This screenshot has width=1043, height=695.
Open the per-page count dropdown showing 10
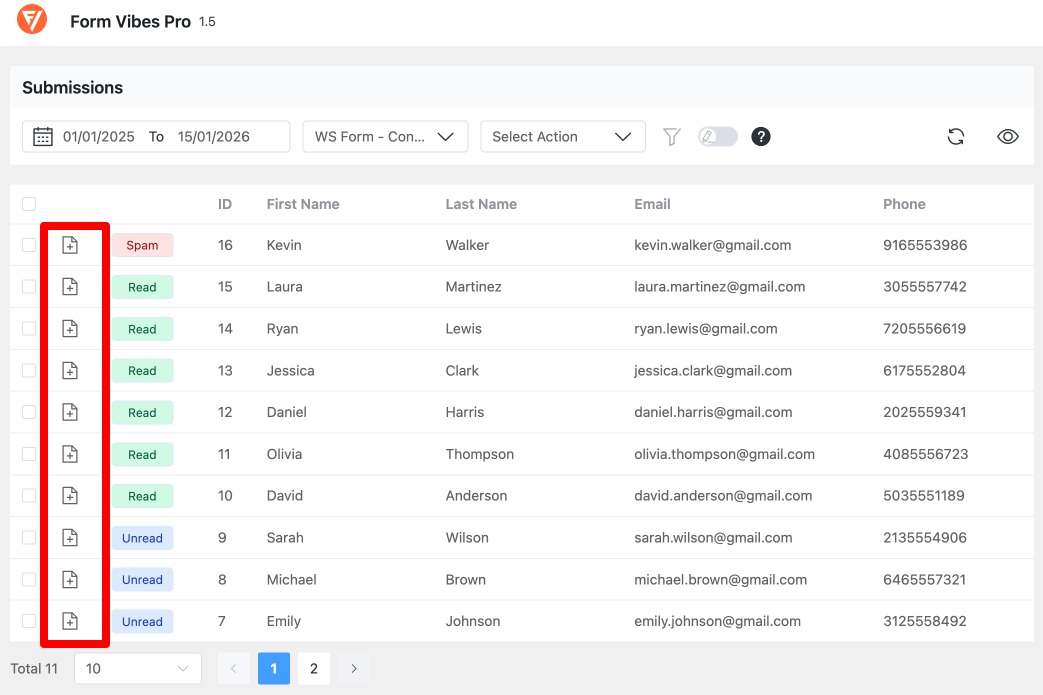137,668
